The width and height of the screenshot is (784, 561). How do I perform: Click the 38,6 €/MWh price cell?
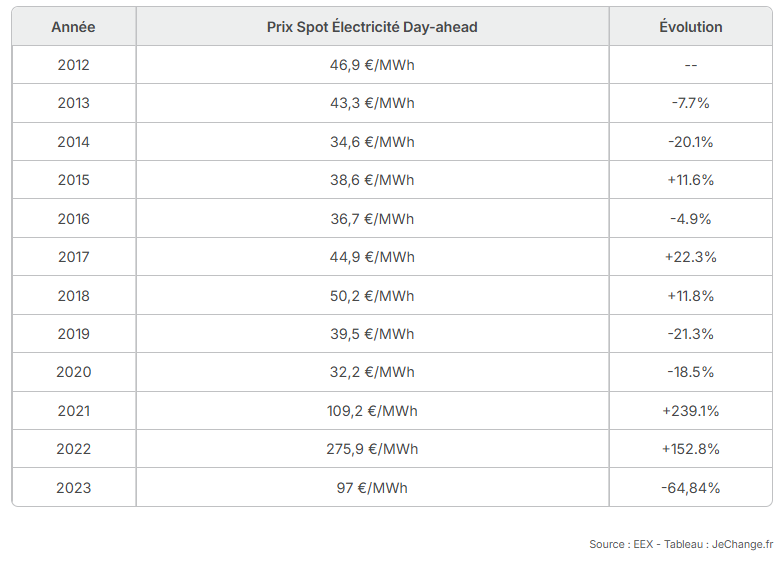pyautogui.click(x=372, y=180)
